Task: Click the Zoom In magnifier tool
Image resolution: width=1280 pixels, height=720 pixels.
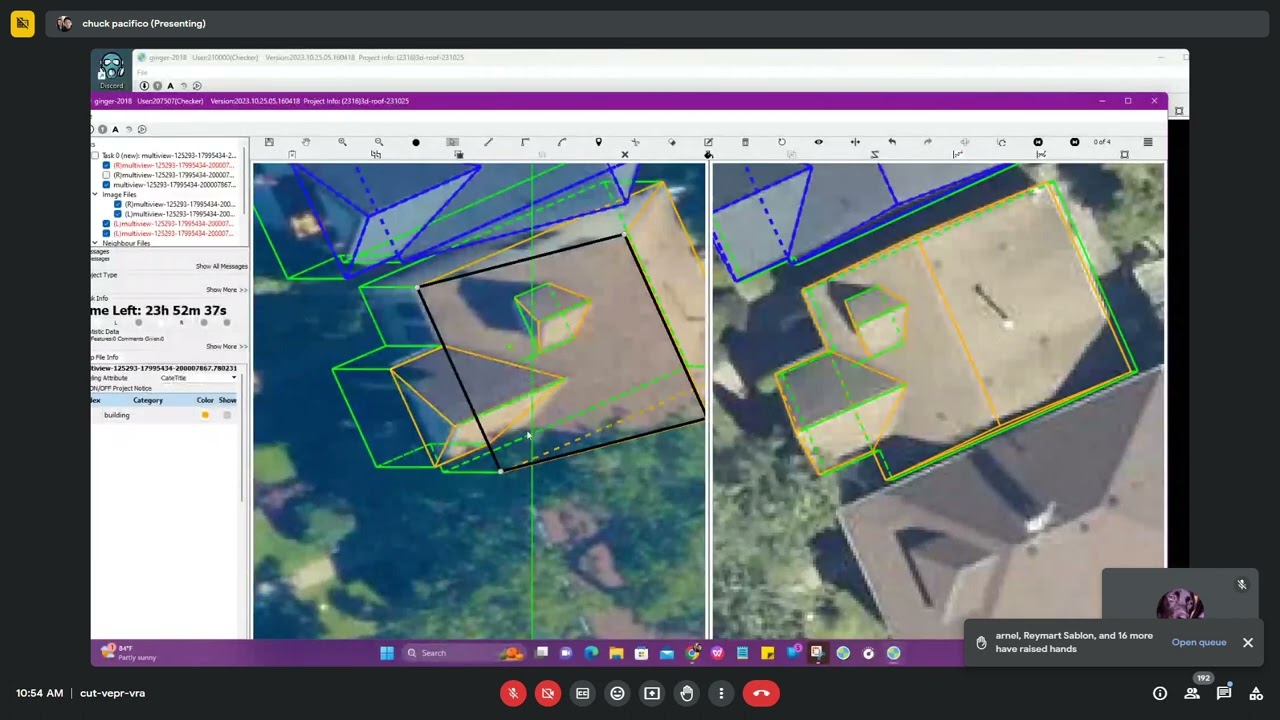Action: [x=342, y=142]
